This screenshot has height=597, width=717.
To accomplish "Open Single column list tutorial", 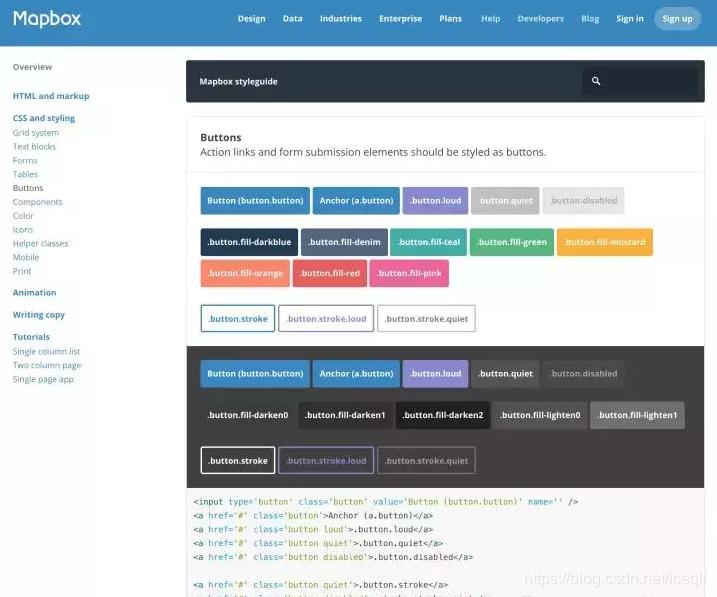I will (46, 351).
